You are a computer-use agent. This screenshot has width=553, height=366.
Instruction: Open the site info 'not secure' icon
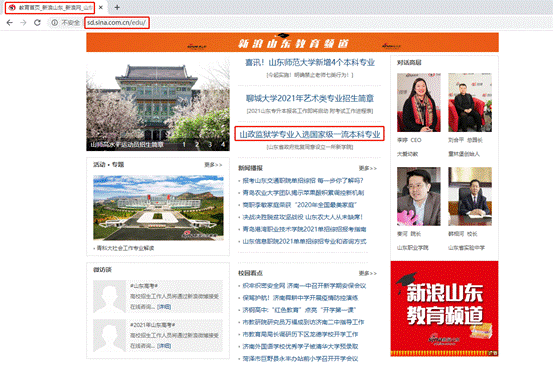(54, 23)
